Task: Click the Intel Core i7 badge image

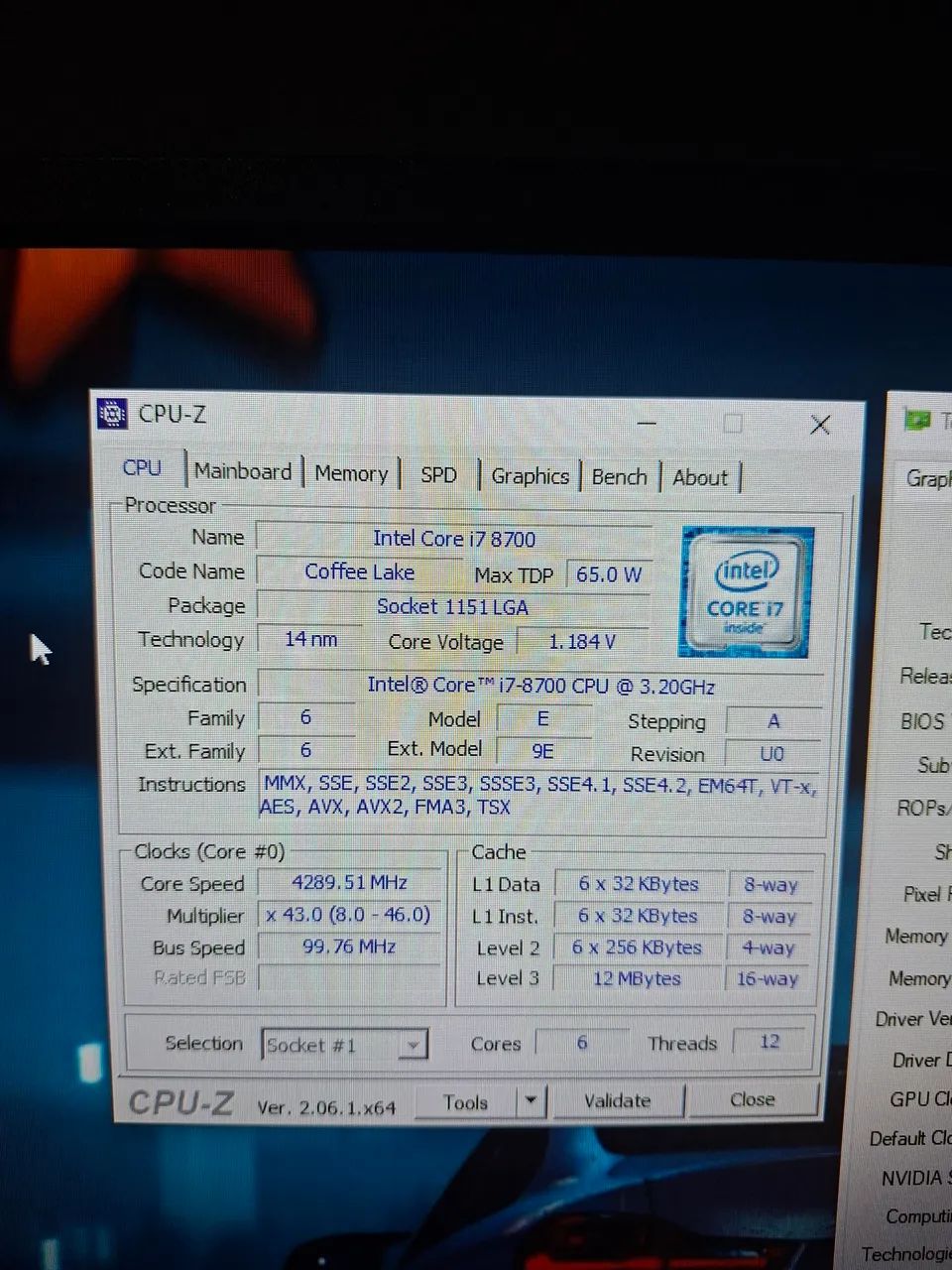Action: click(x=746, y=592)
